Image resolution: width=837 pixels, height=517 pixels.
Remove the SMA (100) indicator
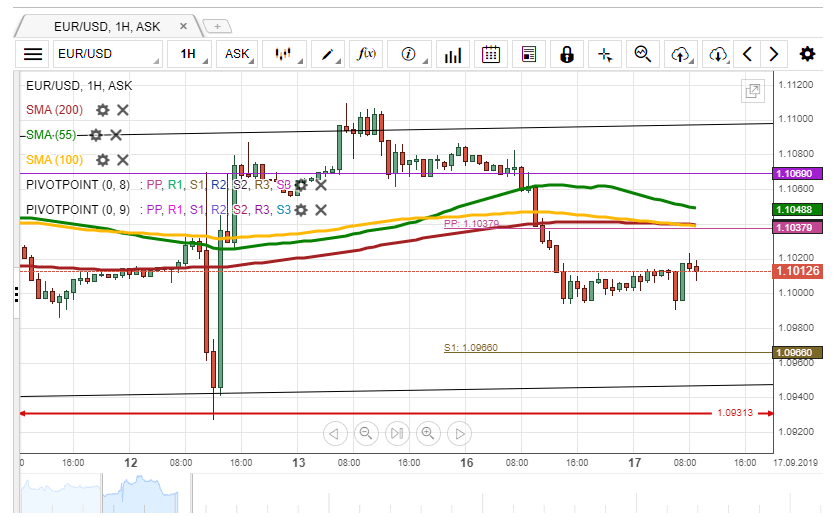coord(123,160)
